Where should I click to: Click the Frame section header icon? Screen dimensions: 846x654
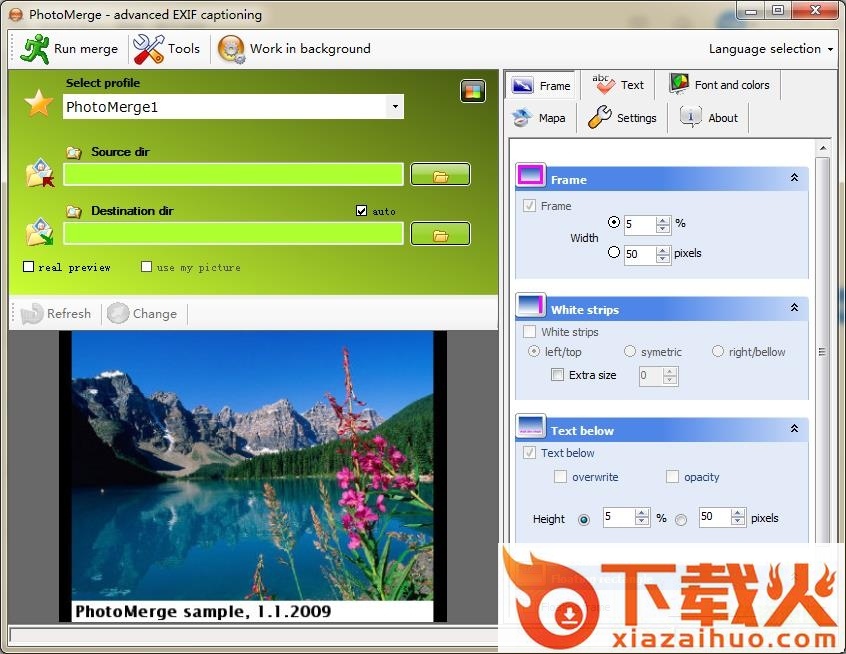530,176
